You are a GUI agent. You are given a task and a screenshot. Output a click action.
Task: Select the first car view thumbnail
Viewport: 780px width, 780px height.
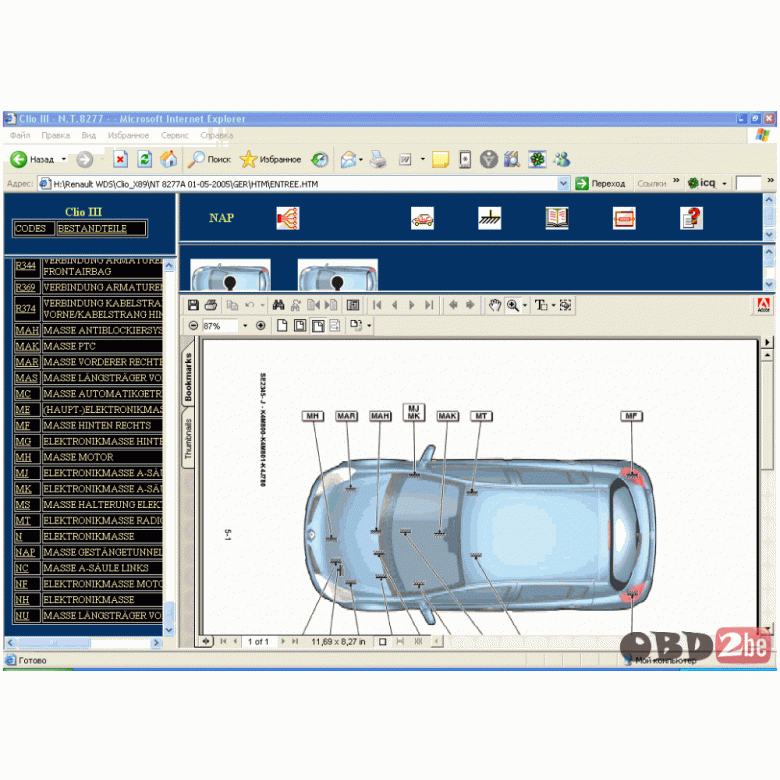230,275
